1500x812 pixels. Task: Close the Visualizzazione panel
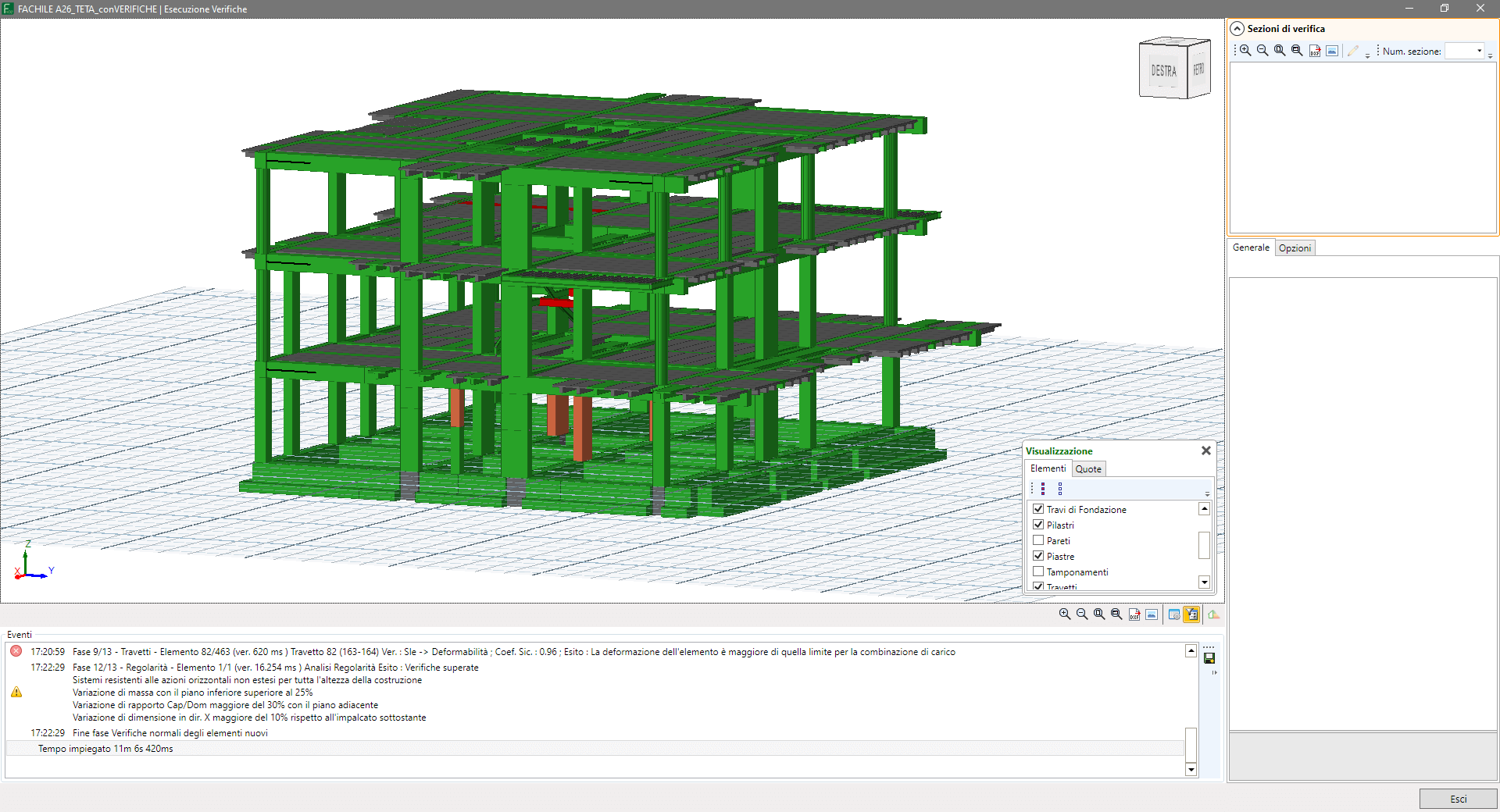click(x=1206, y=451)
